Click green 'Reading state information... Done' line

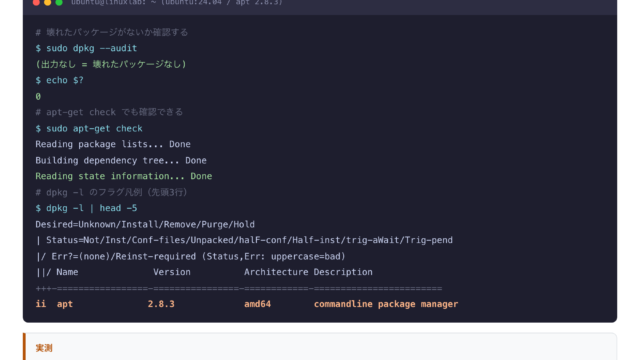point(124,176)
